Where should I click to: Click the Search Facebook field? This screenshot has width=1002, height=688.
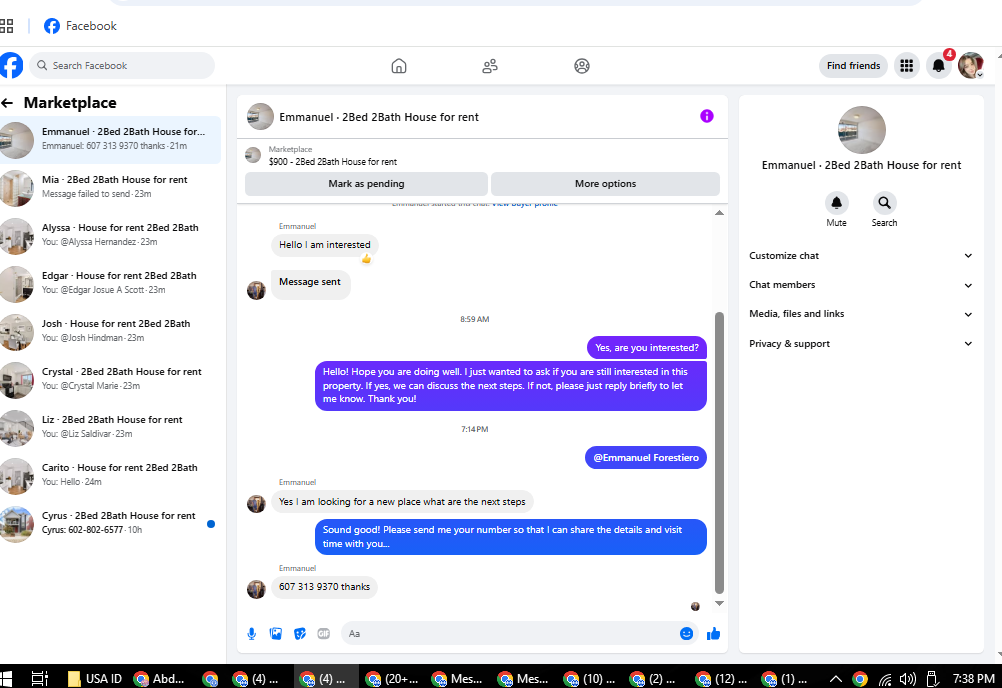pyautogui.click(x=122, y=65)
